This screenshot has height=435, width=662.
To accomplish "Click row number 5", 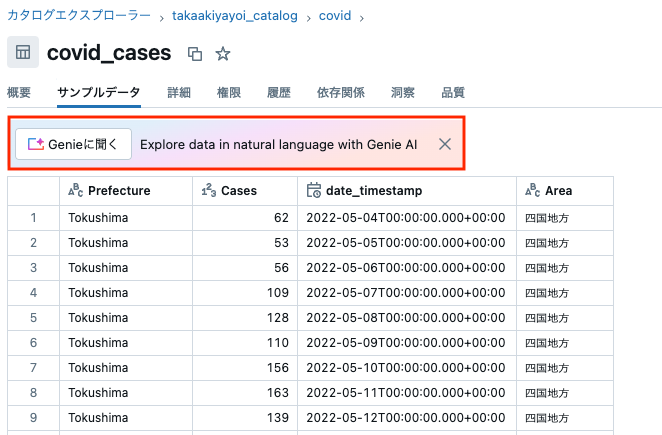I will pos(33,318).
